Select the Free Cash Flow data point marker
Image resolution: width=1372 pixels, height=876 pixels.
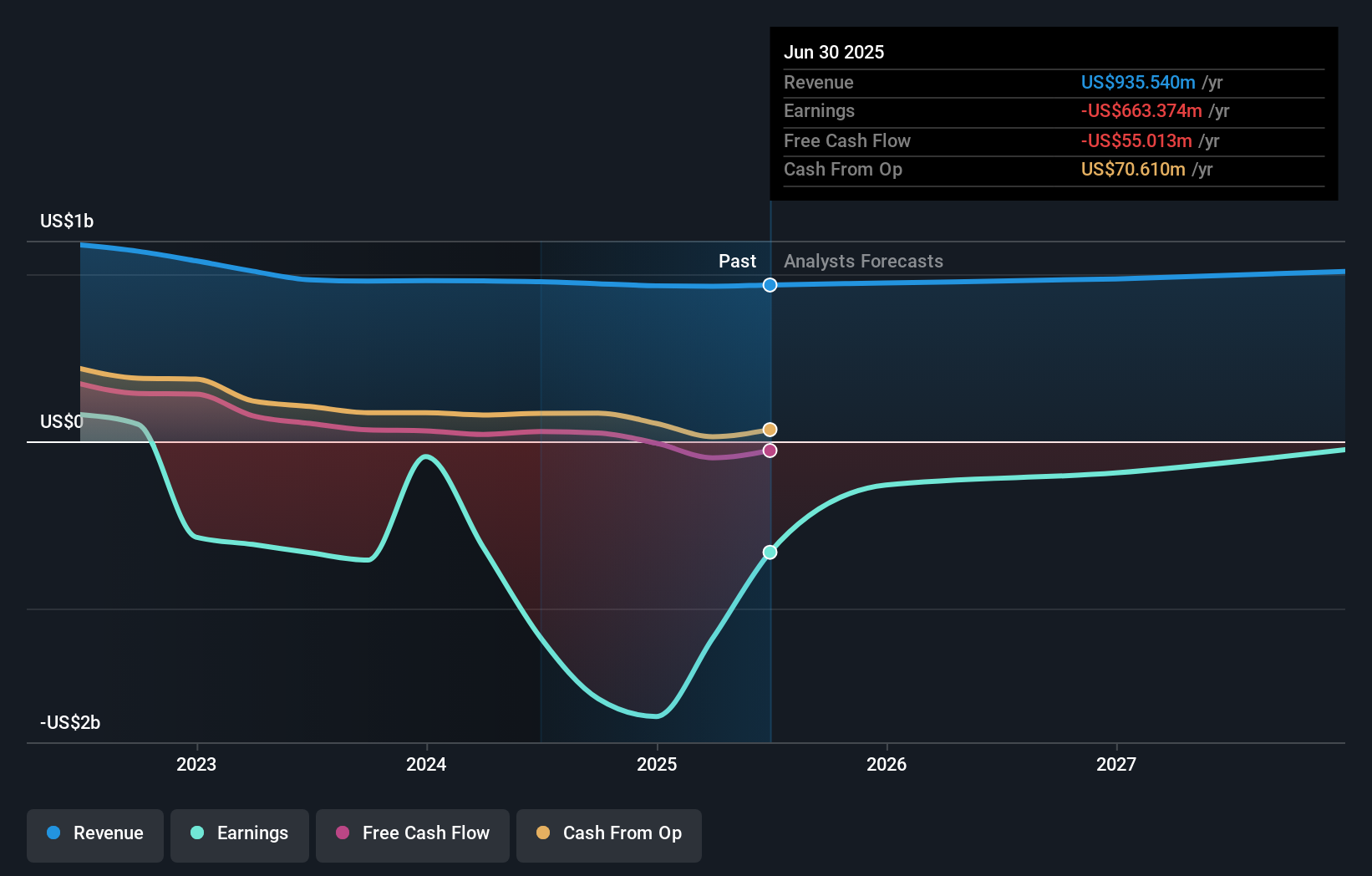pos(770,451)
